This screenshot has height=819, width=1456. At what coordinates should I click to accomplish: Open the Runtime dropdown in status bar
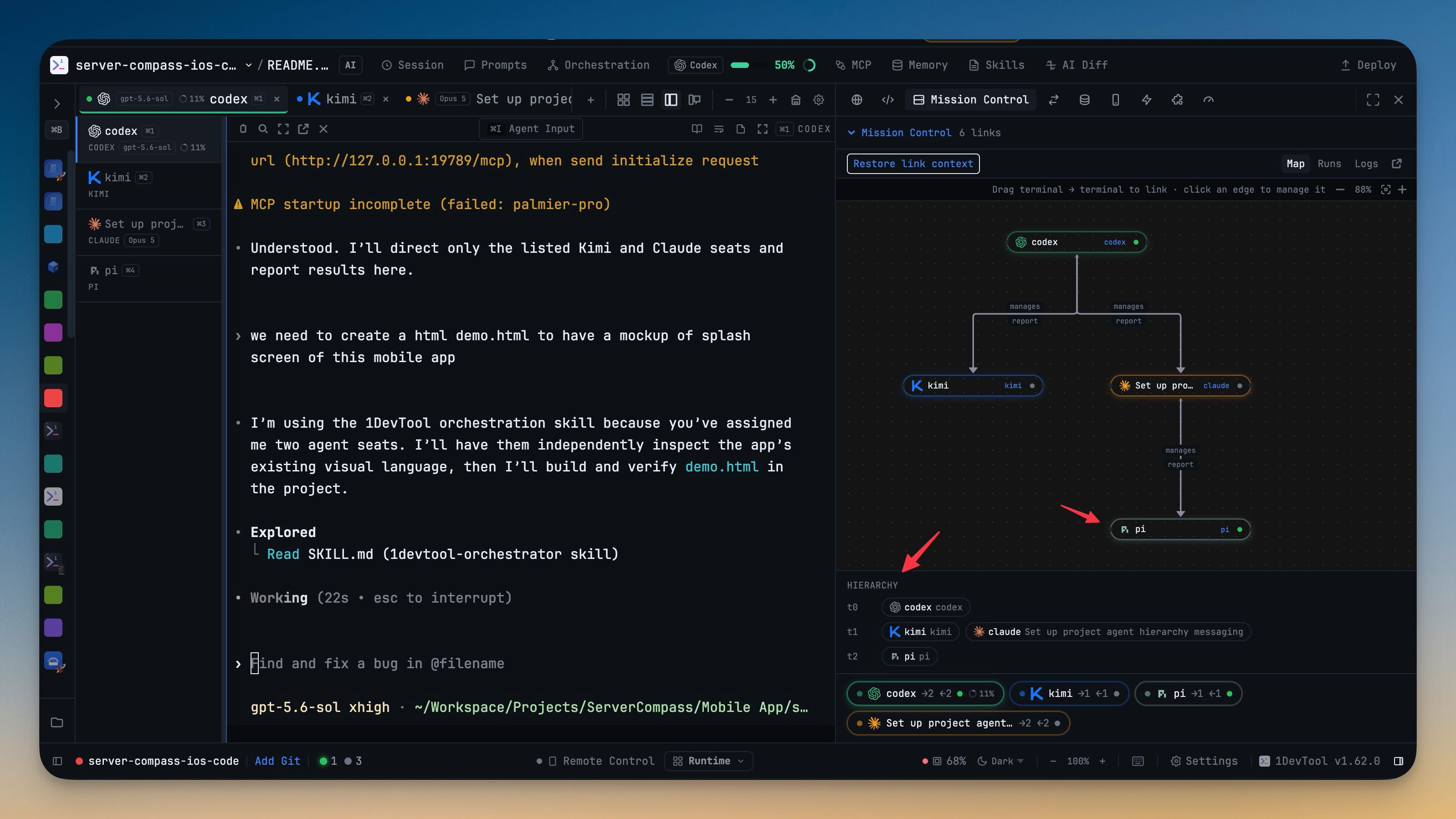[708, 761]
